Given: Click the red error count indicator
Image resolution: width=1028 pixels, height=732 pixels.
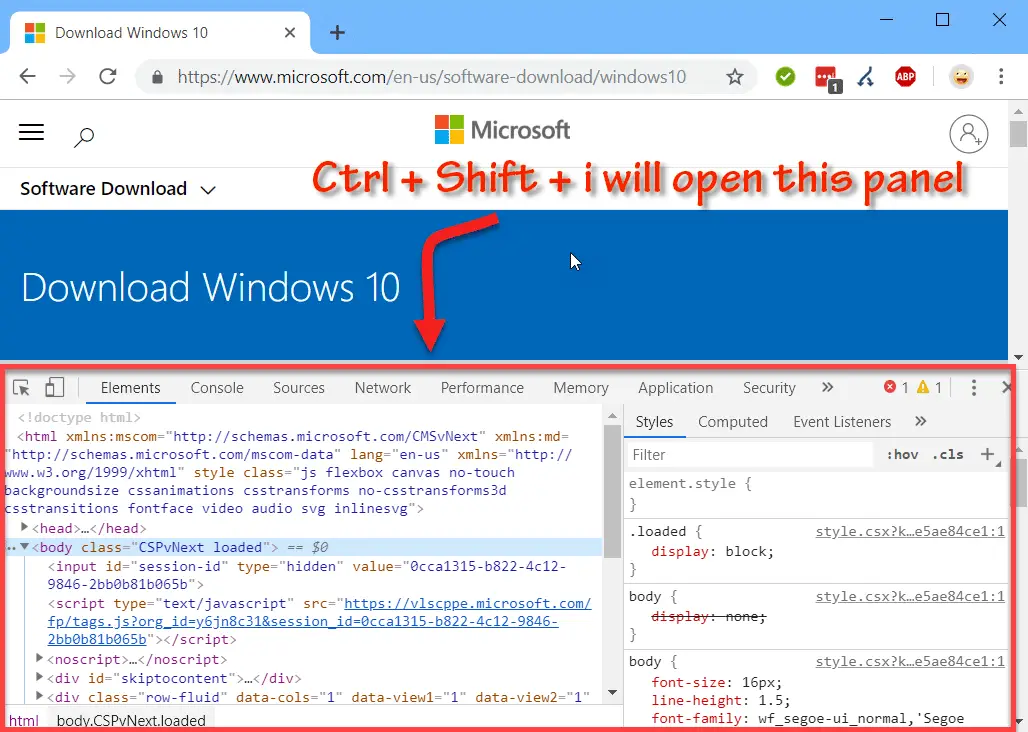Looking at the screenshot, I should pyautogui.click(x=896, y=387).
